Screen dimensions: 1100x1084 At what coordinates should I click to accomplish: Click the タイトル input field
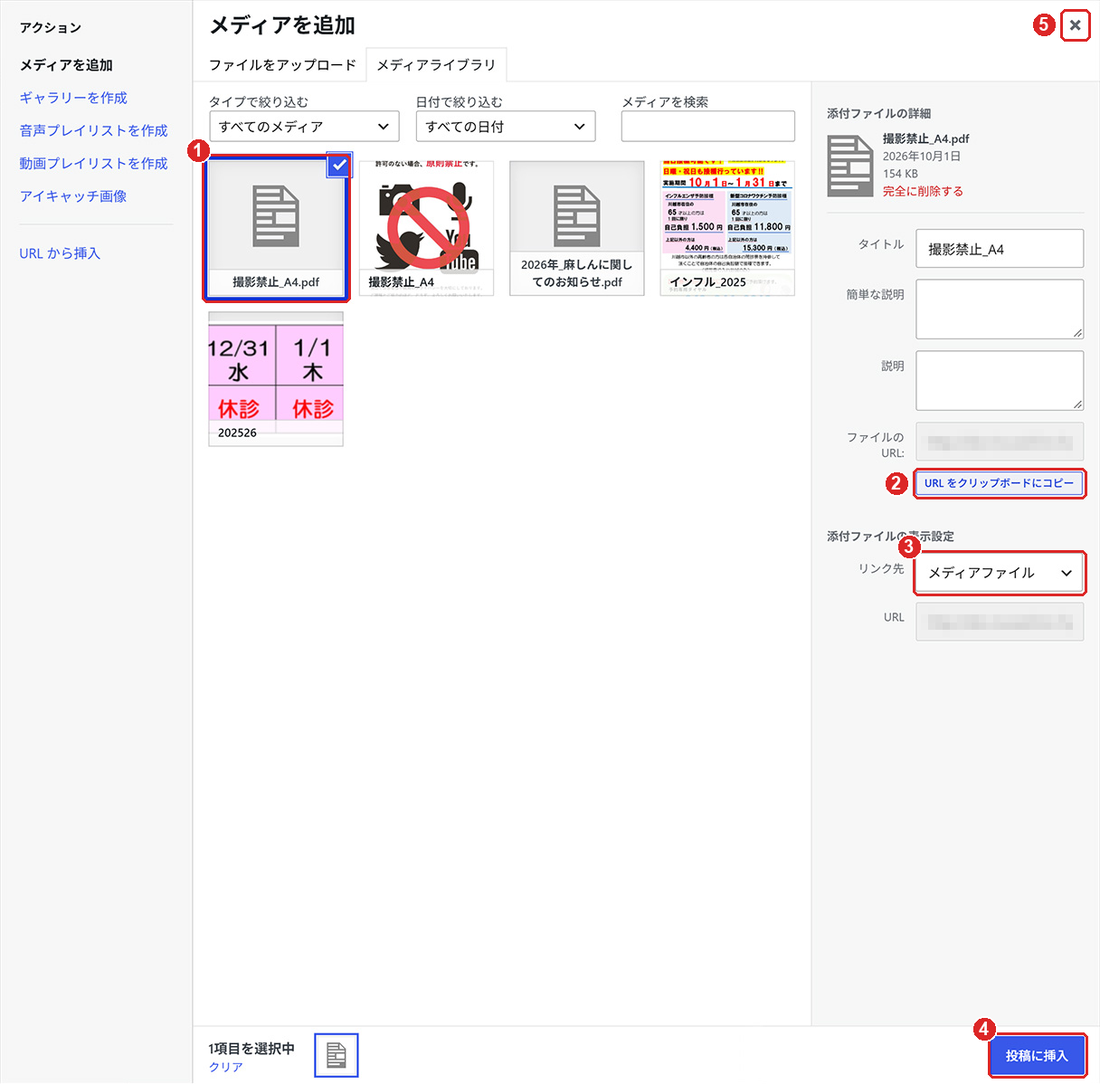coord(999,248)
